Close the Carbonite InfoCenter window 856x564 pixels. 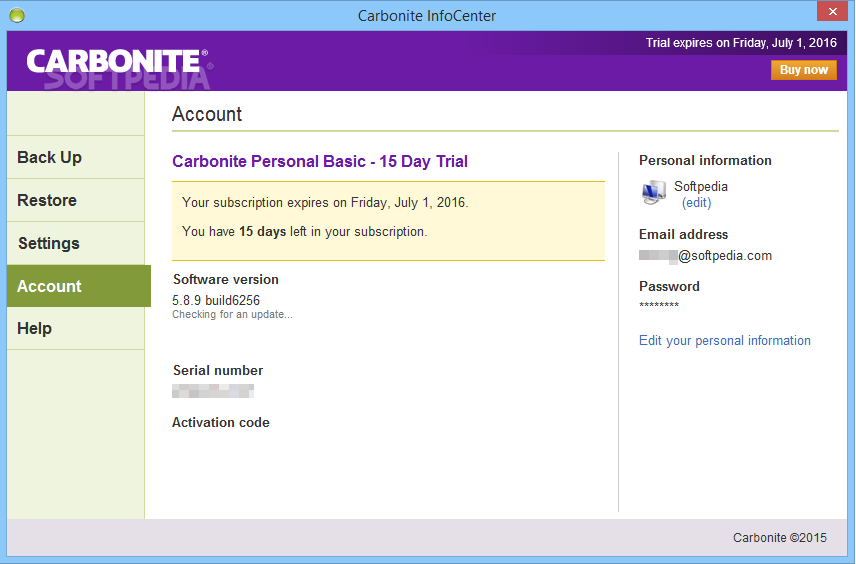tap(832, 11)
